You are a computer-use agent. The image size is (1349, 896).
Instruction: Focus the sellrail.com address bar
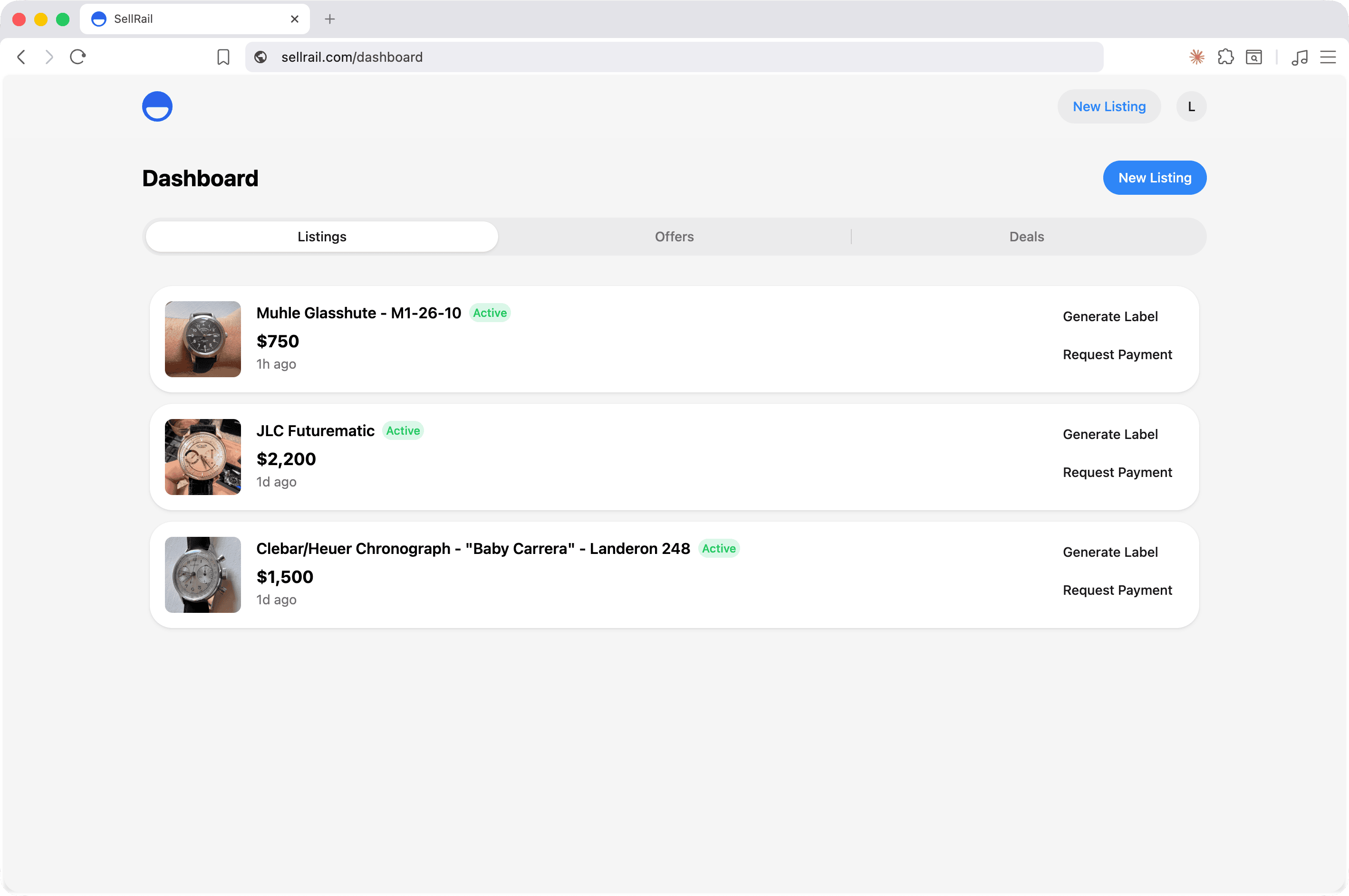click(x=674, y=57)
